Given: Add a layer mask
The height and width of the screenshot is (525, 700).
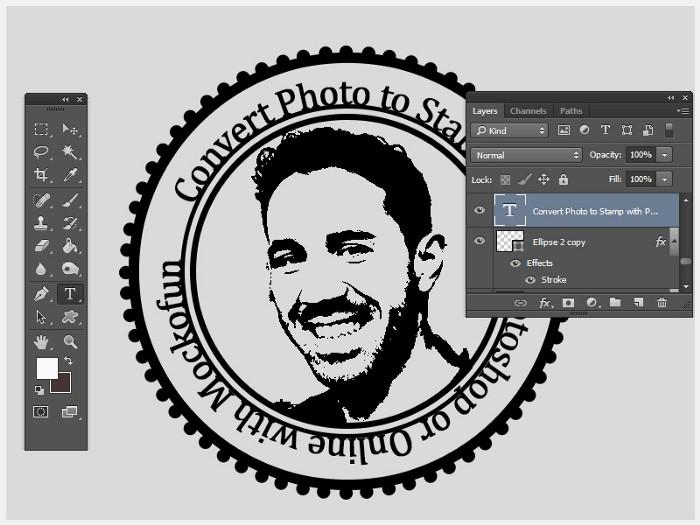Looking at the screenshot, I should click(x=568, y=303).
